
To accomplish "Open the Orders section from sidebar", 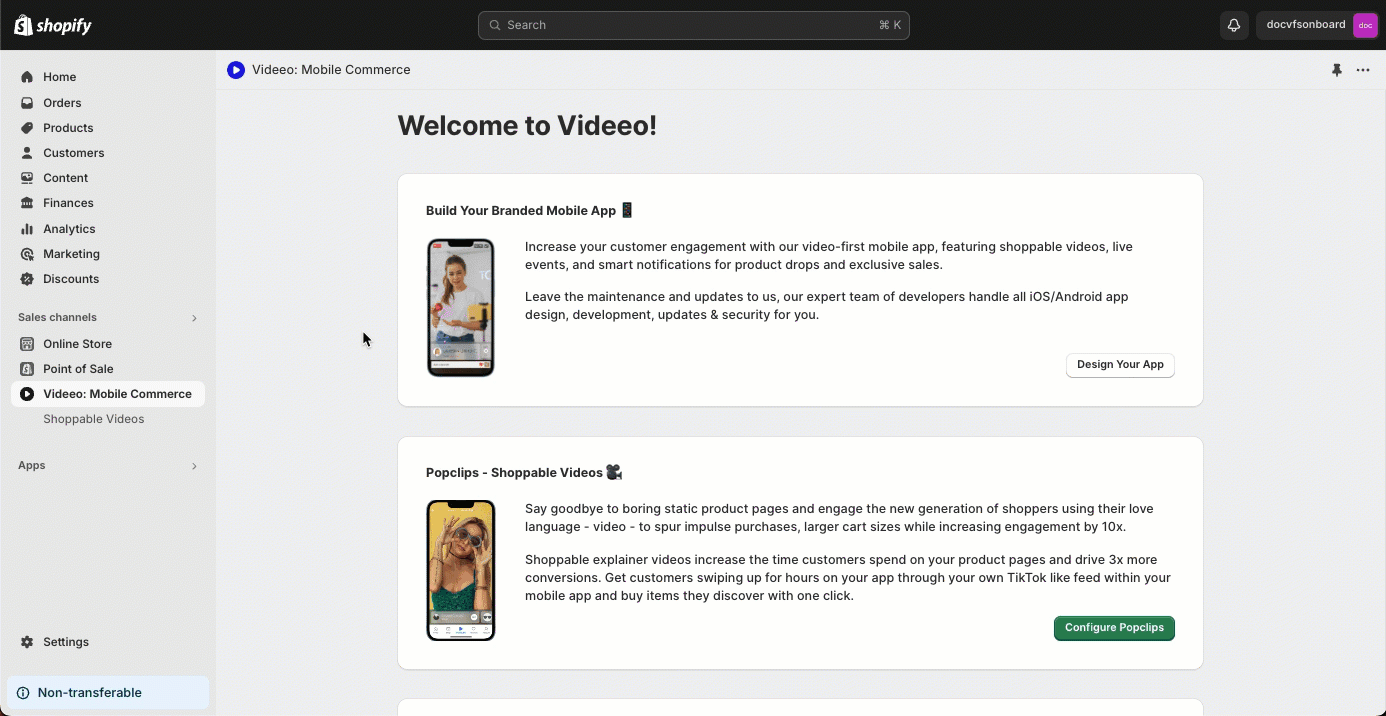I will (x=62, y=102).
